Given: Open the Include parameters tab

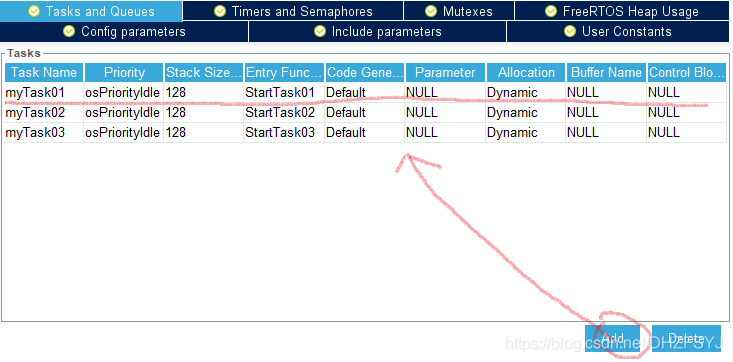Looking at the screenshot, I should (x=378, y=32).
